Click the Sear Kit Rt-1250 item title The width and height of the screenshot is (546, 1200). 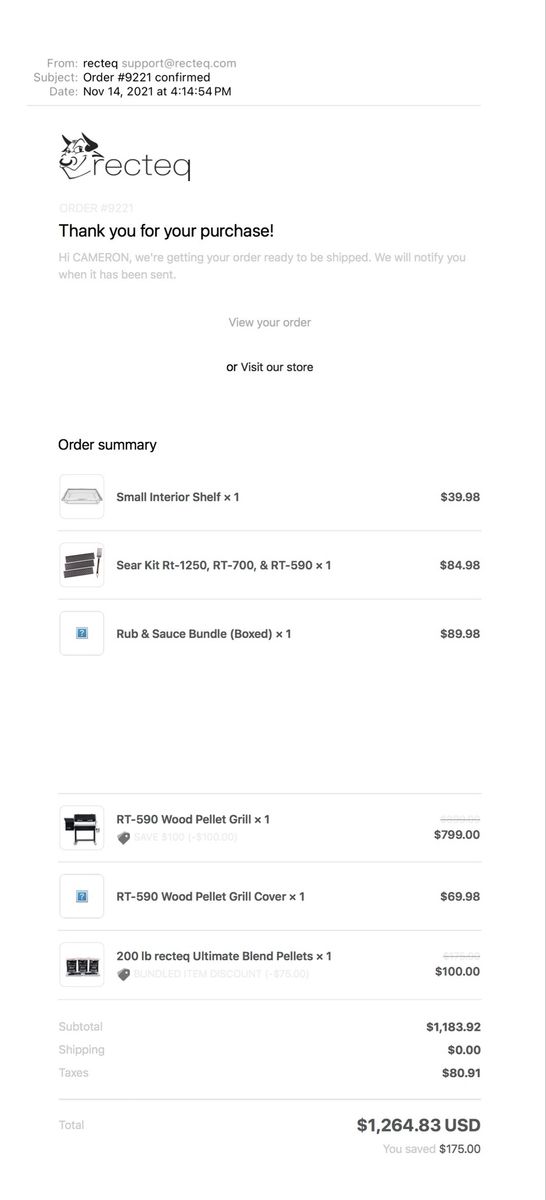click(224, 565)
